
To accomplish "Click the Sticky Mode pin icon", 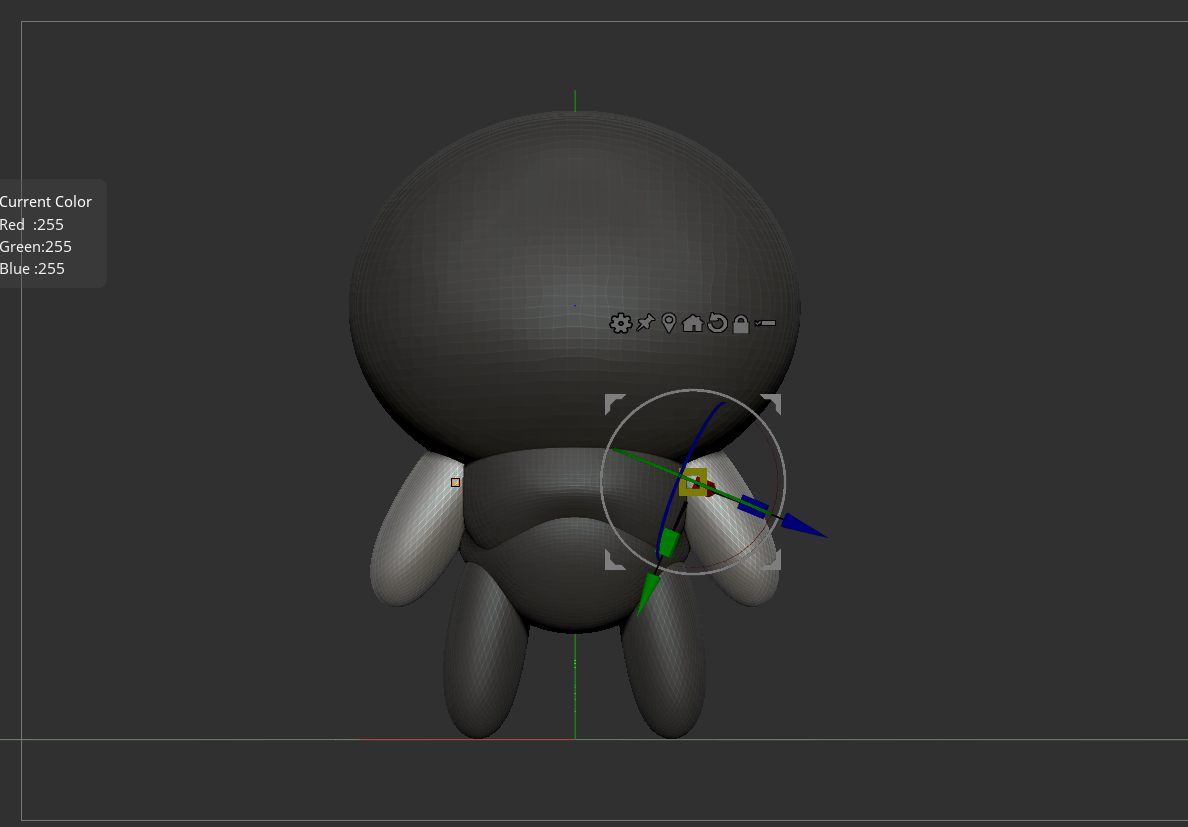I will [645, 323].
